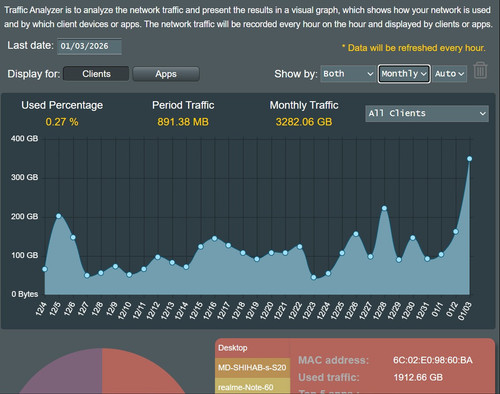Click the Used traffic value 1912.66 GB
Image resolution: width=500 pixels, height=394 pixels.
coord(418,377)
